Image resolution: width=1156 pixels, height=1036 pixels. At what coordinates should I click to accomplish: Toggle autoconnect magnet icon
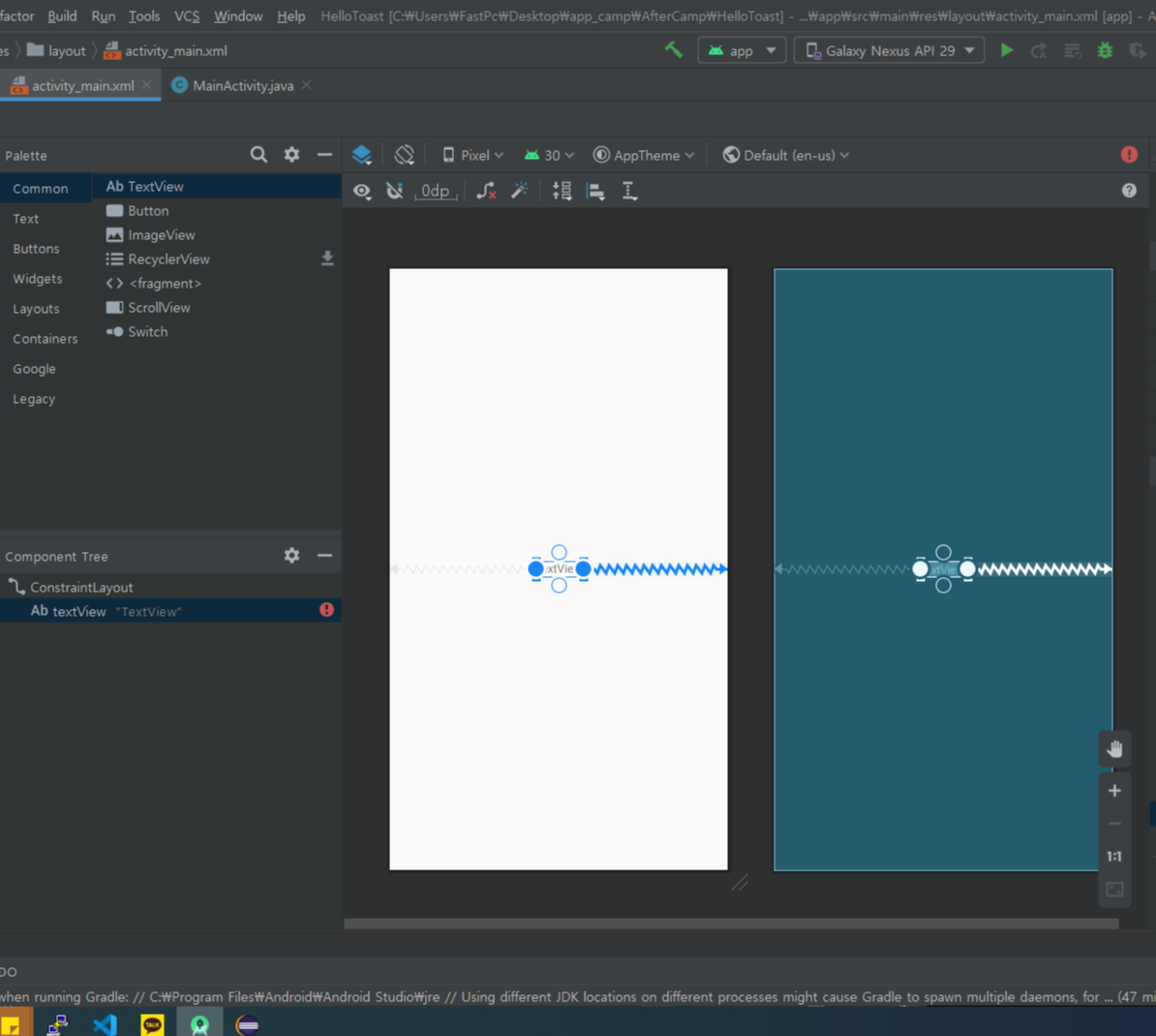click(394, 191)
